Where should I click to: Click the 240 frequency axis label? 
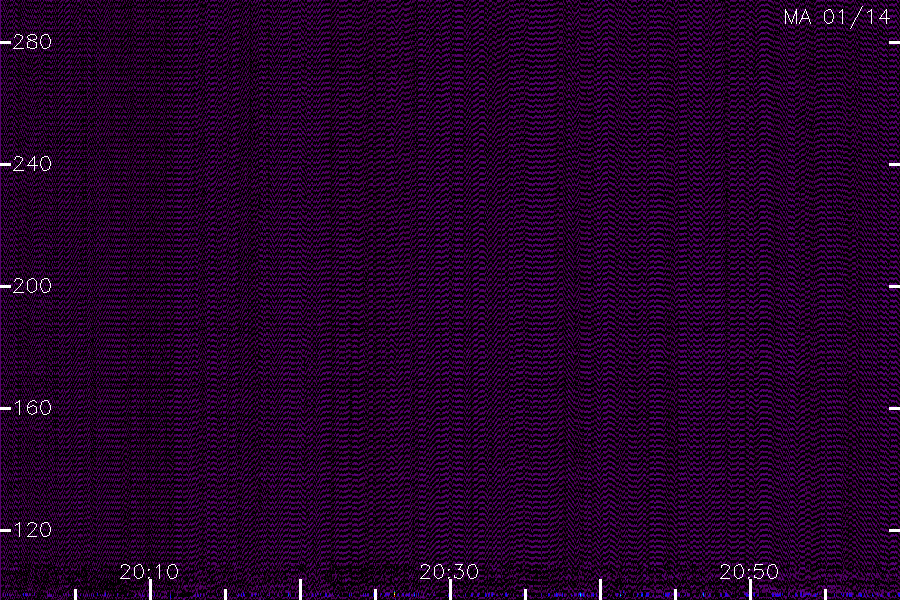coord(32,164)
